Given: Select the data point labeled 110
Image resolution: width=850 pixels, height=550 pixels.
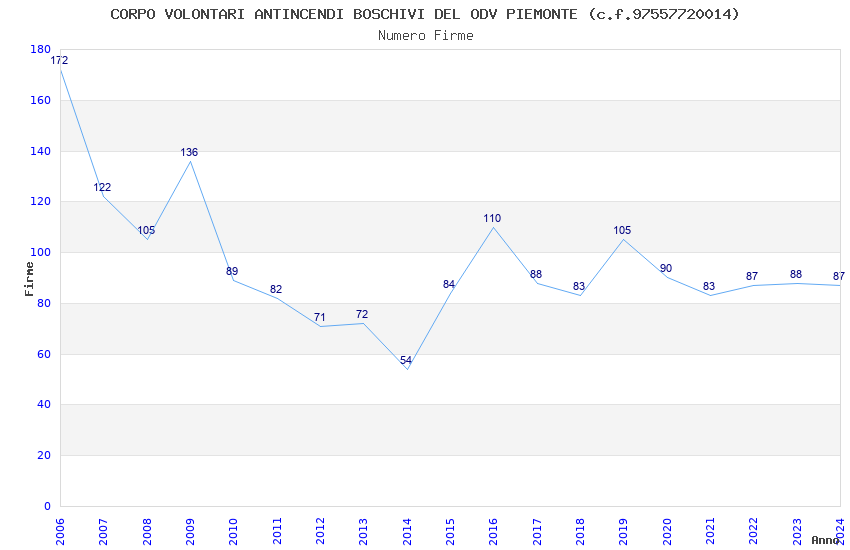Looking at the screenshot, I should [492, 218].
